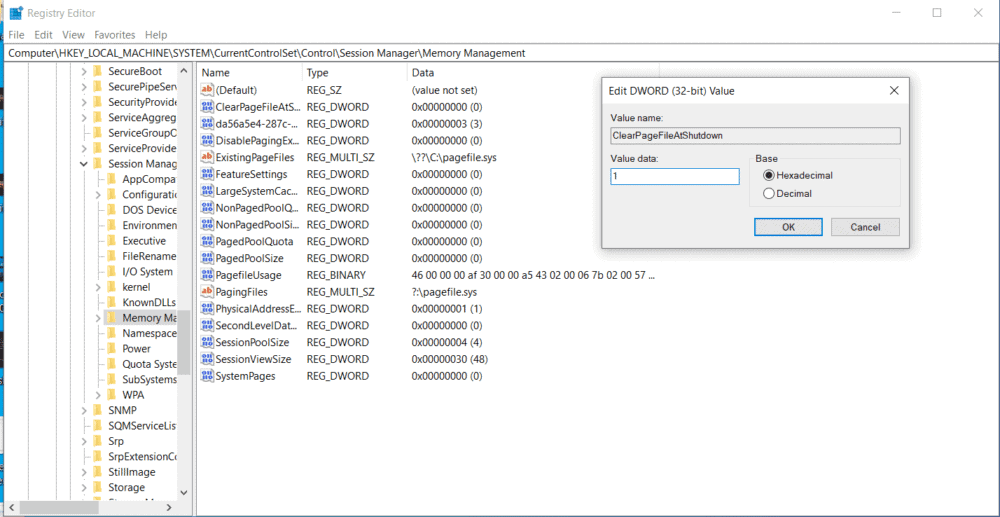This screenshot has height=517, width=1000.
Task: Cancel the Edit DWORD dialog
Action: (x=865, y=227)
